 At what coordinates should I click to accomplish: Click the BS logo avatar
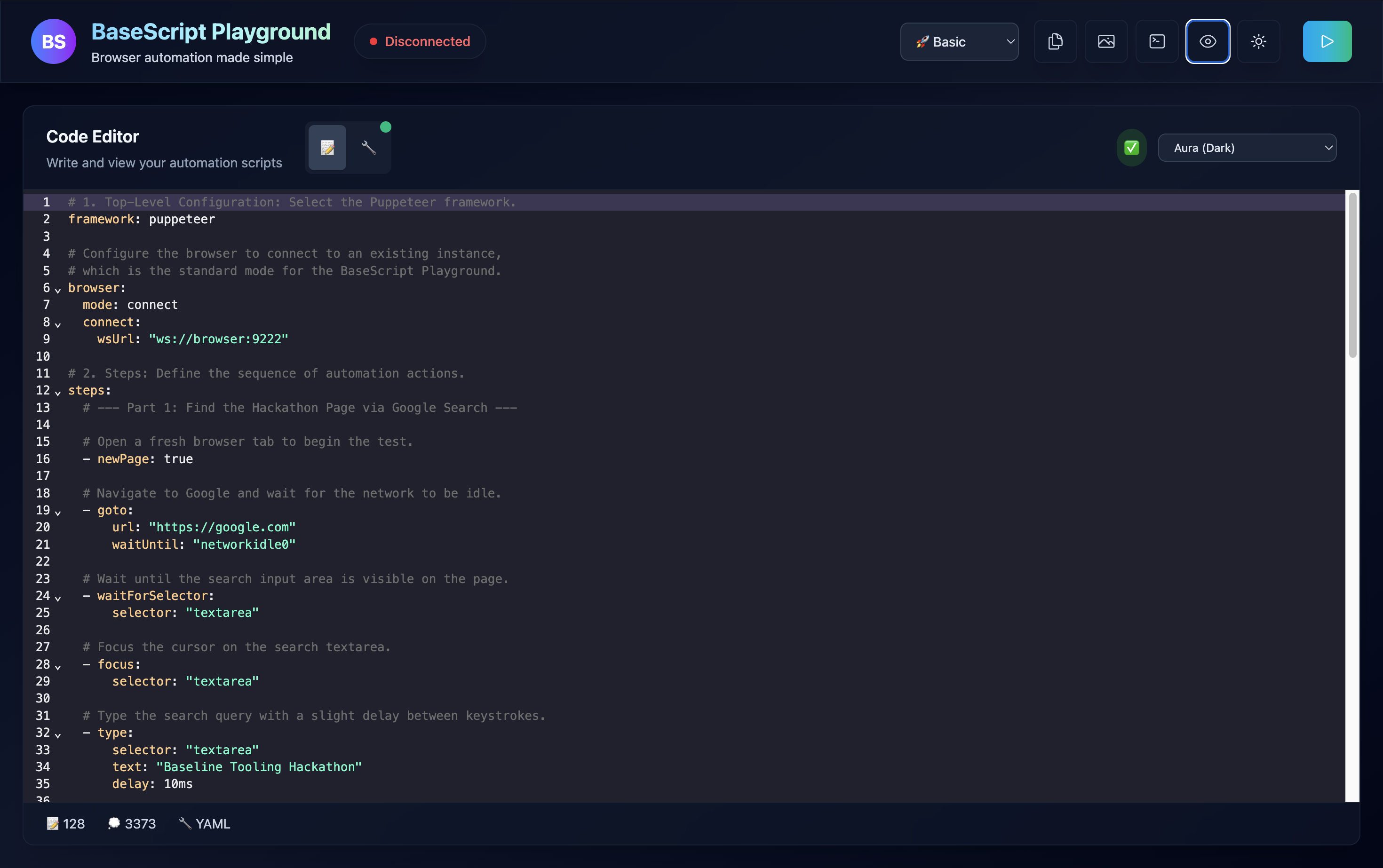[x=54, y=41]
